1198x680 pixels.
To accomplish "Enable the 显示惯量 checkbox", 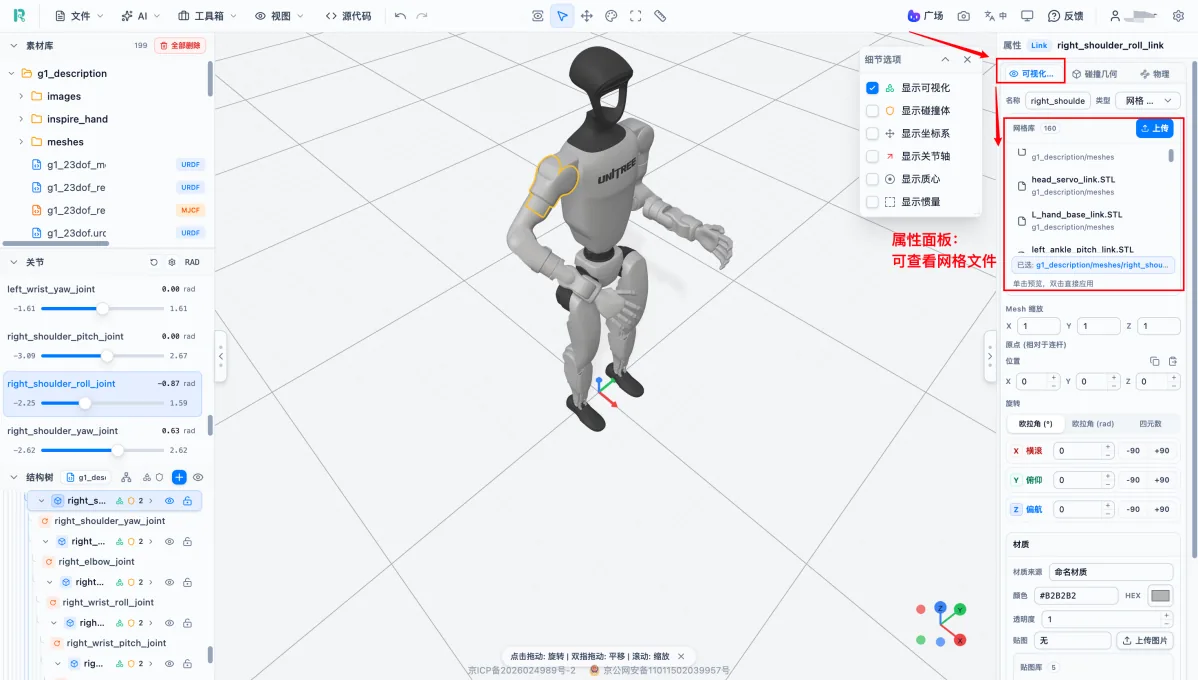I will coord(872,202).
